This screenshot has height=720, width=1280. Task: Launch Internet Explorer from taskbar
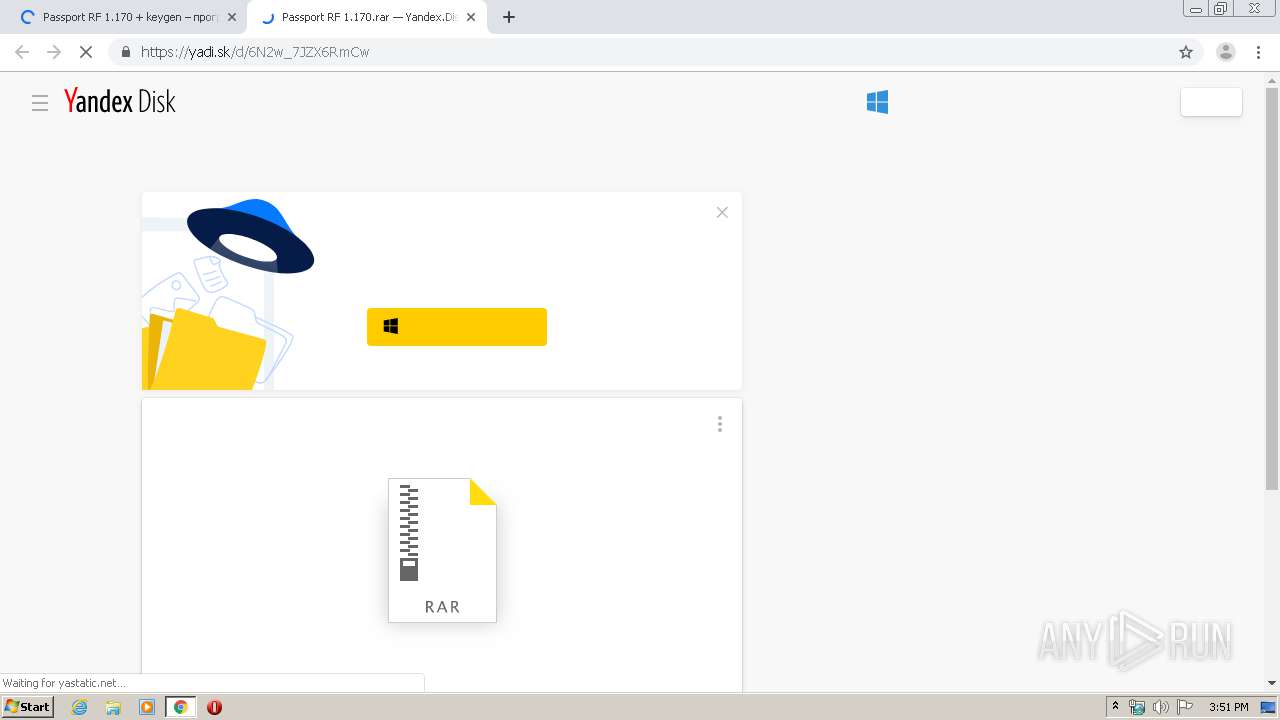pos(80,707)
